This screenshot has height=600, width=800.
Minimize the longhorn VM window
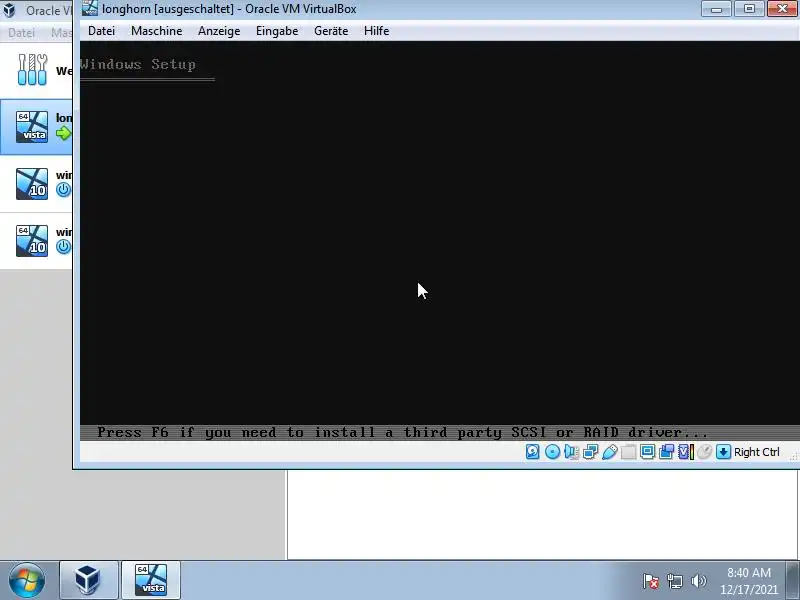tap(716, 9)
